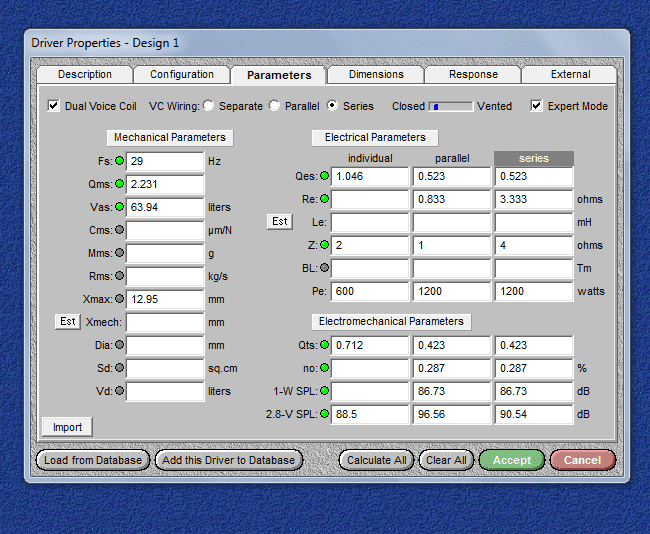The image size is (650, 534).
Task: Click the series column header
Action: click(x=534, y=158)
